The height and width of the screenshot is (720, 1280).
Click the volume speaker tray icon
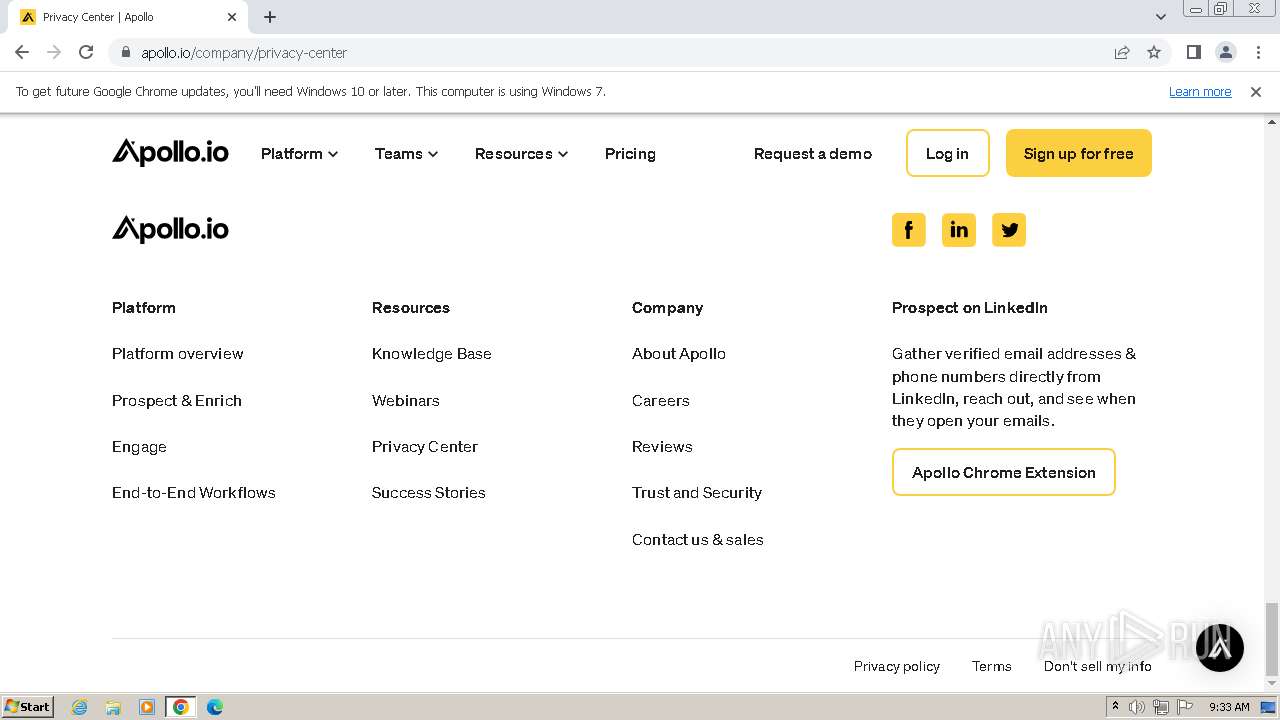(1137, 707)
